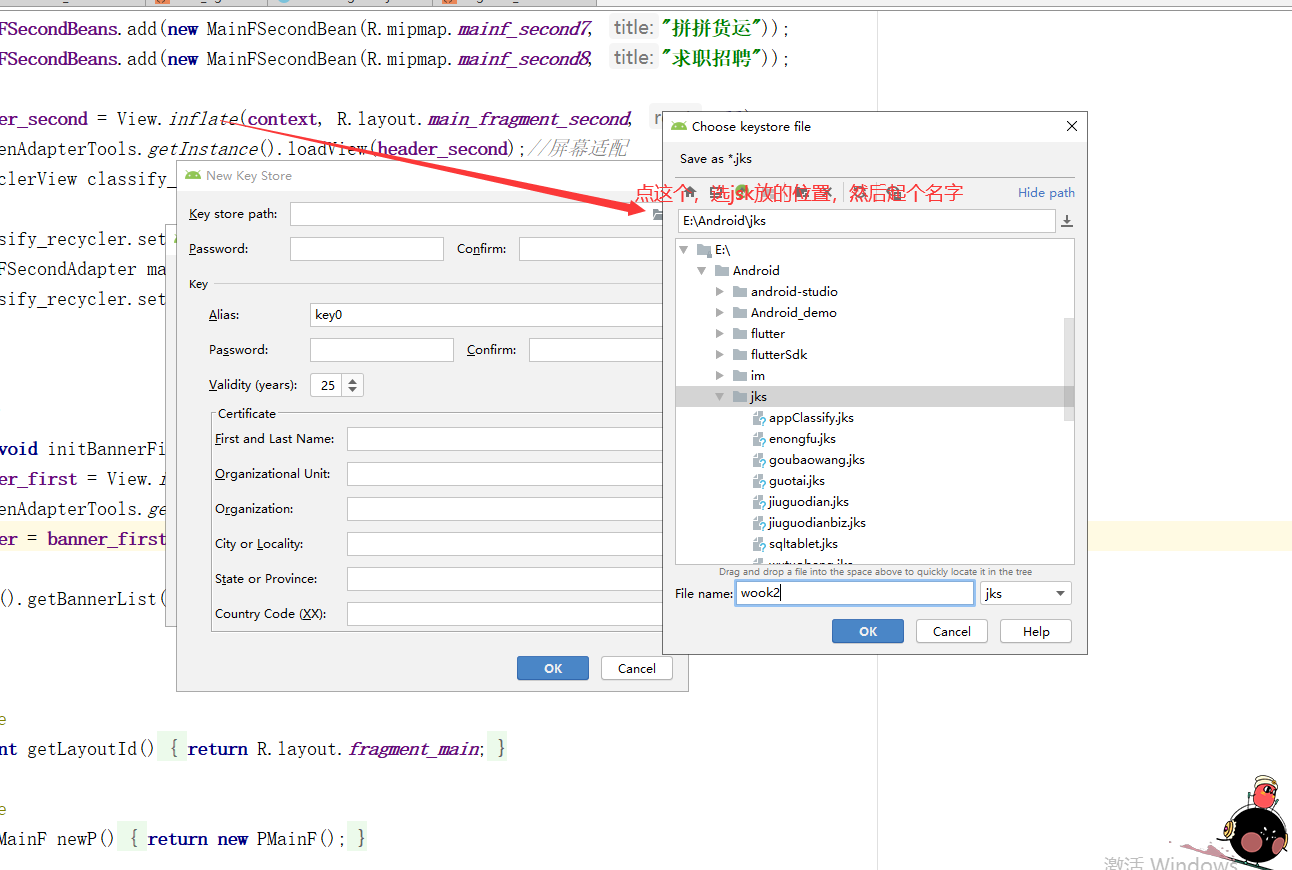
Task: Expand the flutterSdk folder
Action: [720, 355]
